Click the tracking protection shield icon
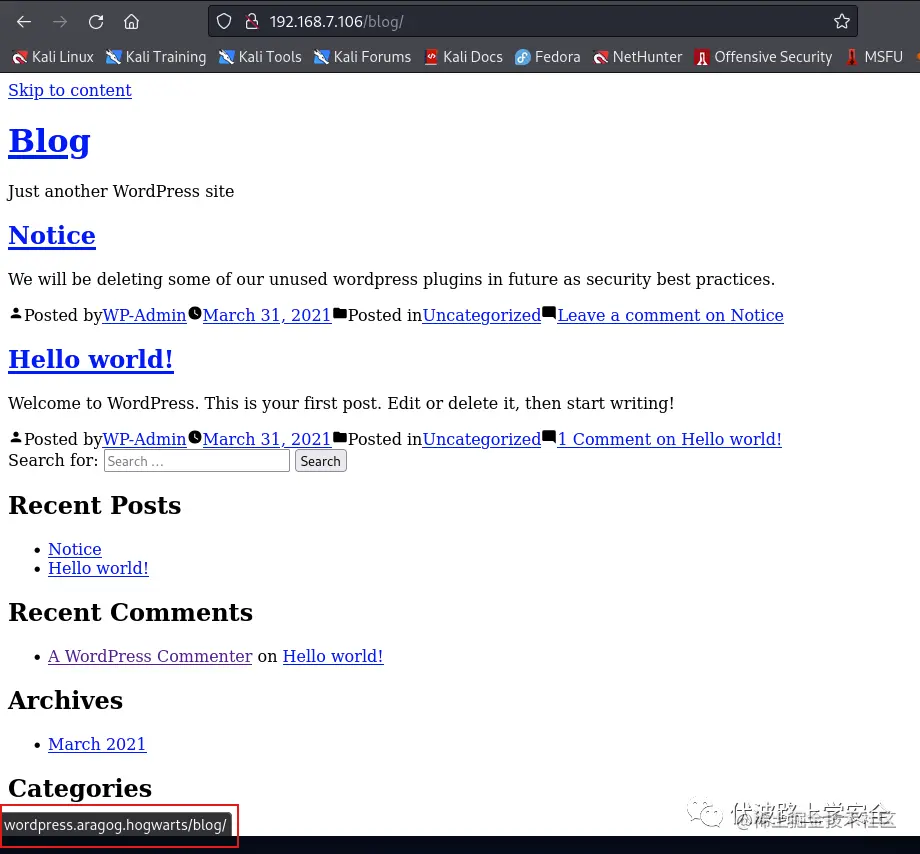 [224, 22]
